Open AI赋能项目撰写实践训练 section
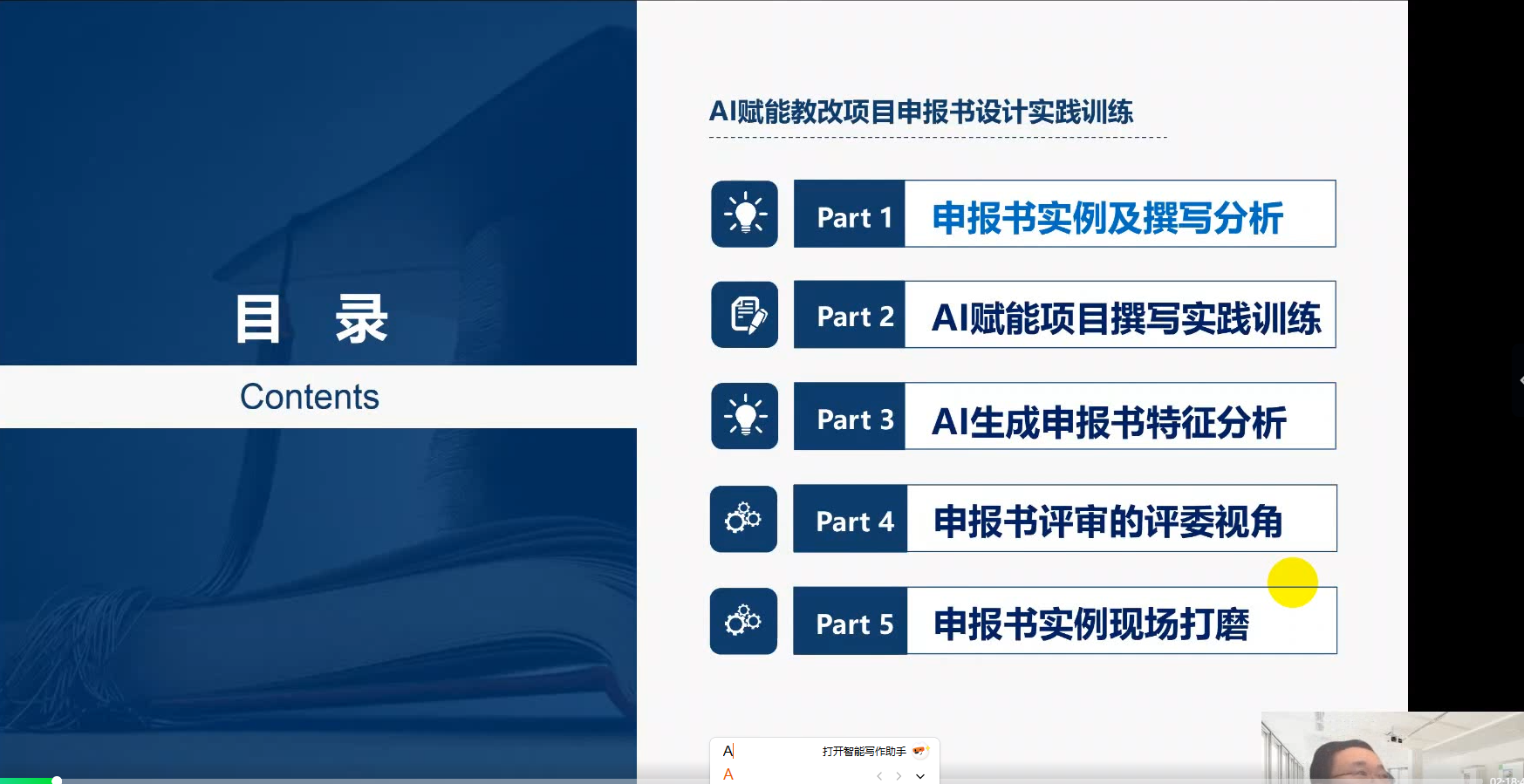The image size is (1524, 784). (1125, 318)
